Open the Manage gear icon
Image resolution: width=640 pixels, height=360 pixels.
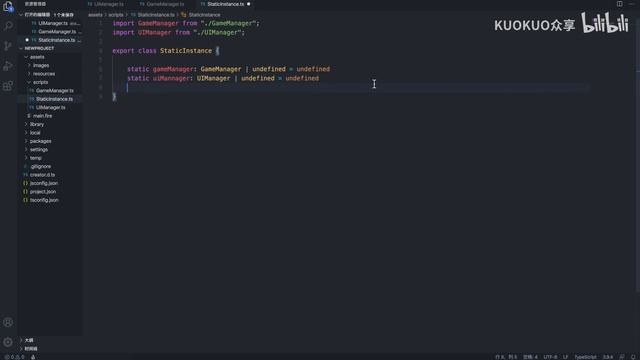8,342
